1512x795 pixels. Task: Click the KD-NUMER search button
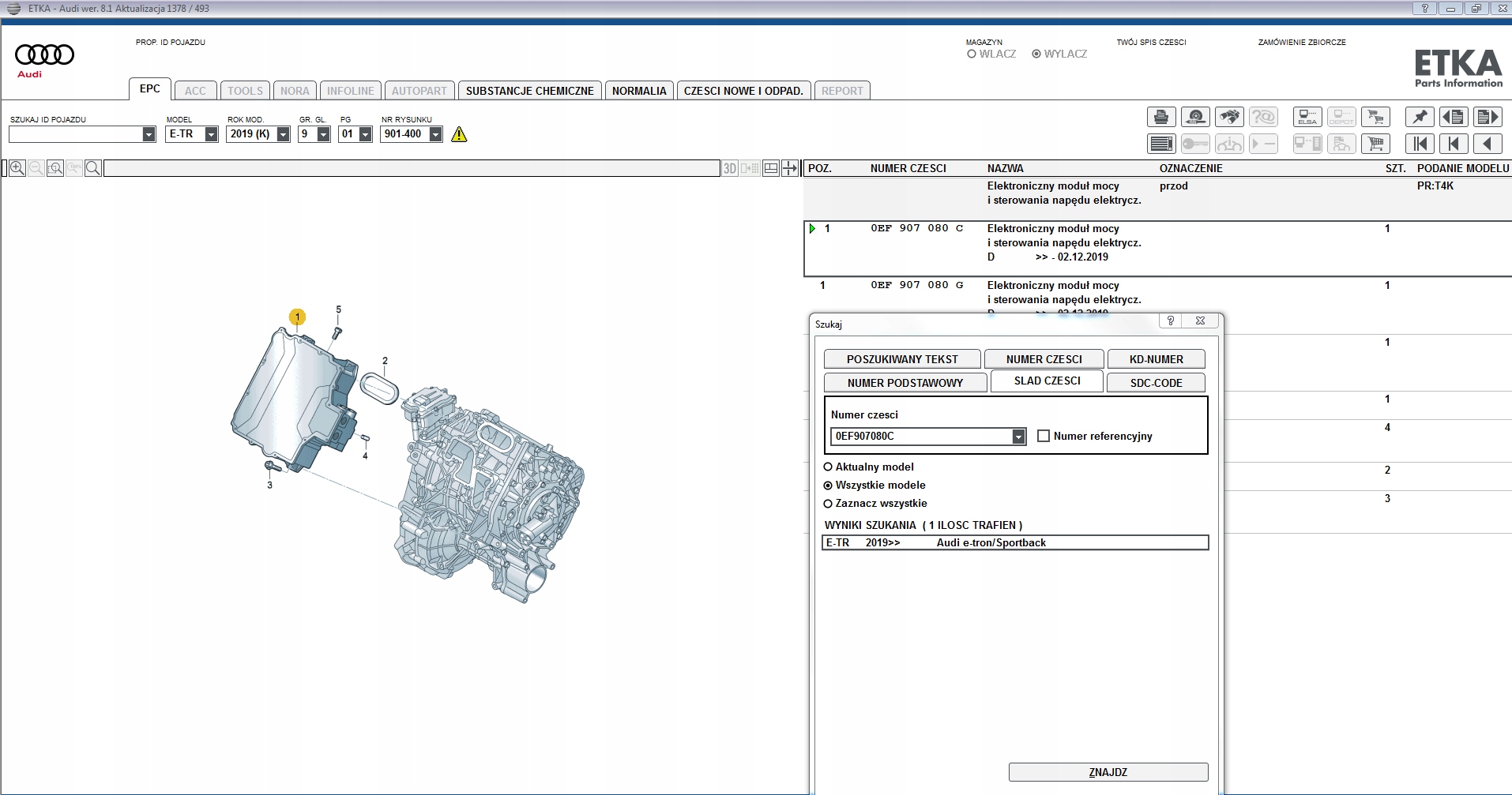pyautogui.click(x=1156, y=359)
